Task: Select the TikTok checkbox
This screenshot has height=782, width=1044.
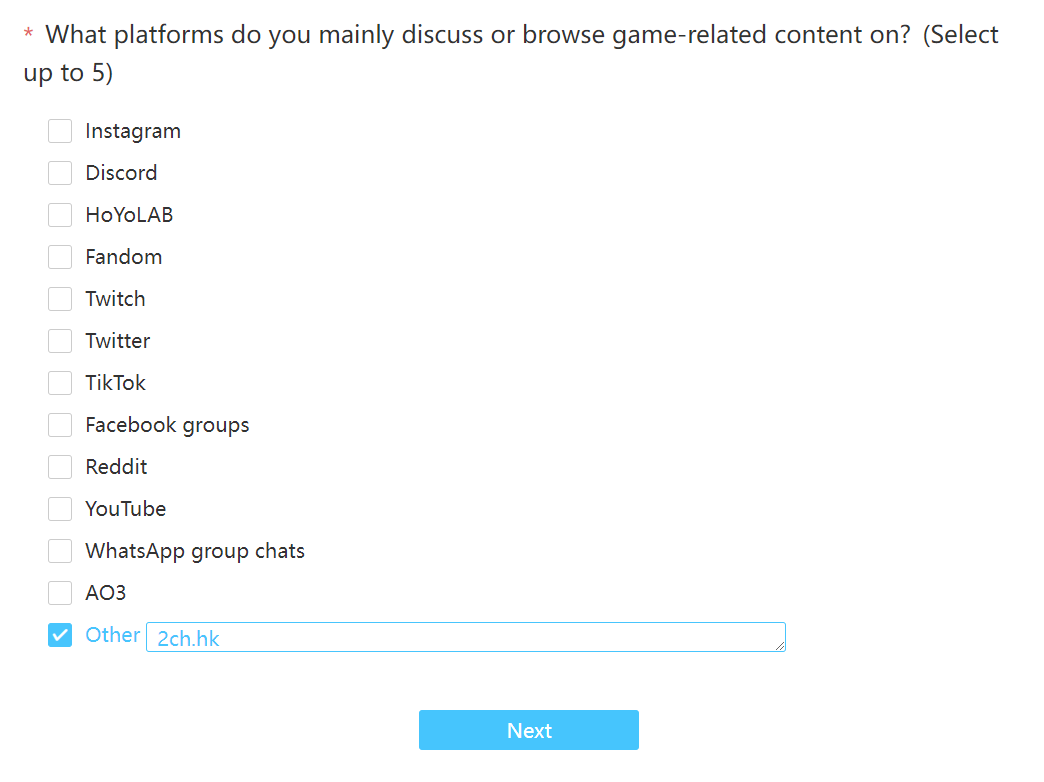Action: click(x=60, y=383)
